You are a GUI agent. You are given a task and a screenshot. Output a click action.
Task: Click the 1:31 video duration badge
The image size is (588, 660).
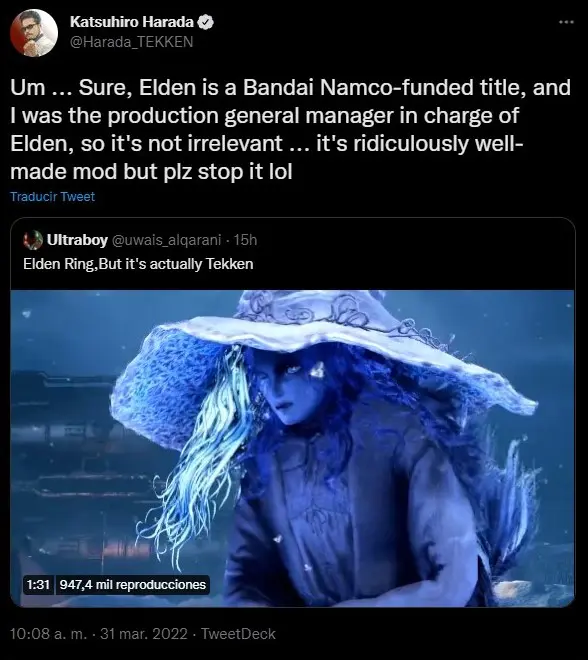tap(38, 585)
